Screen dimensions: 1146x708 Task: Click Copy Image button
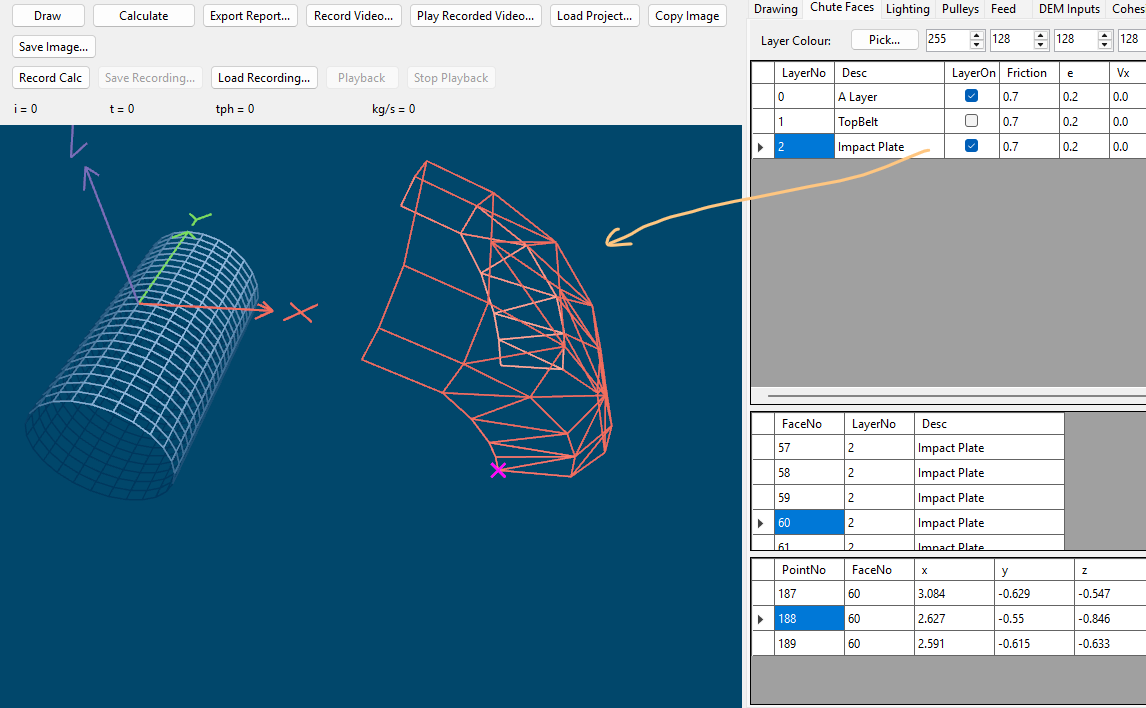point(687,16)
